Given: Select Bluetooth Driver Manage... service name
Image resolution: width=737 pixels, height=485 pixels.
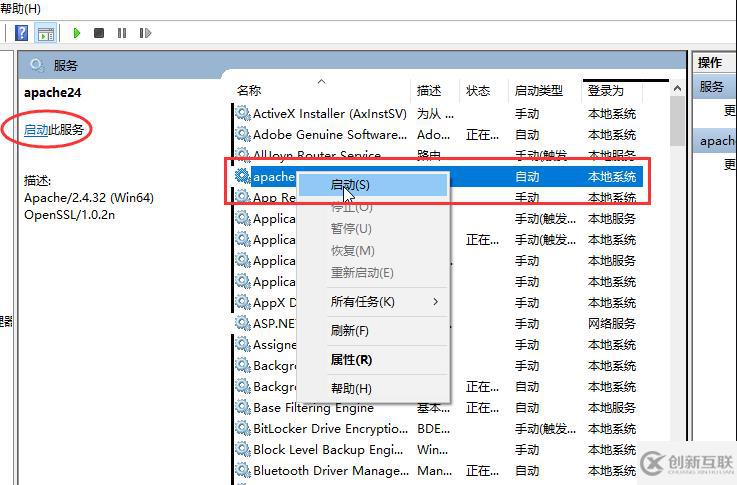Looking at the screenshot, I should 331,471.
